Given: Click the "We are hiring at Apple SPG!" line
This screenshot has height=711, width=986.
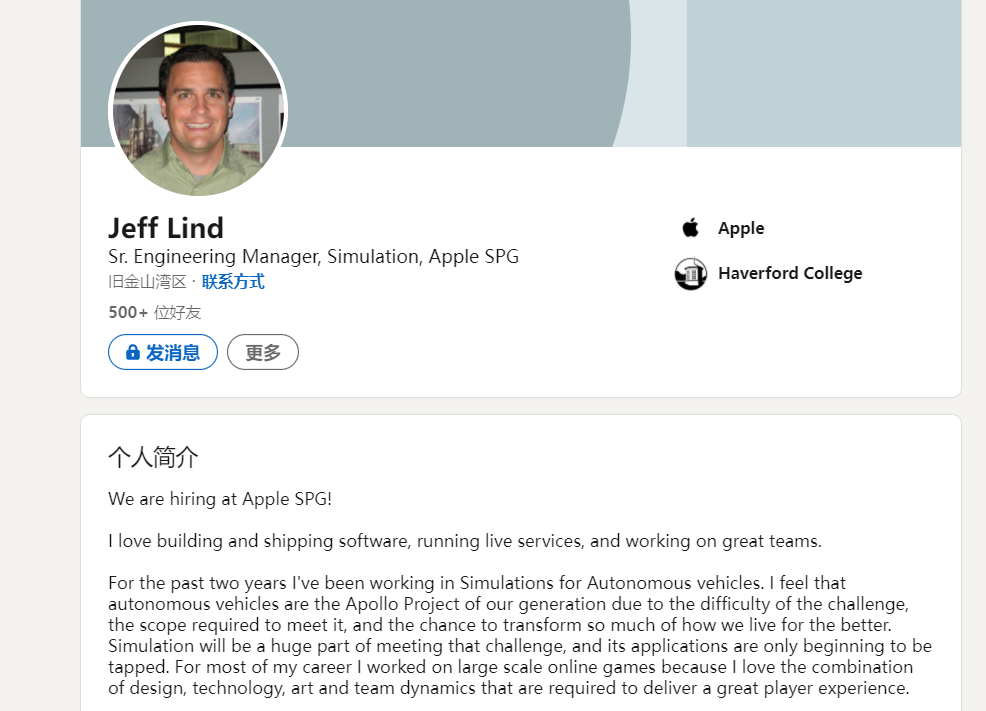Looking at the screenshot, I should (x=220, y=499).
